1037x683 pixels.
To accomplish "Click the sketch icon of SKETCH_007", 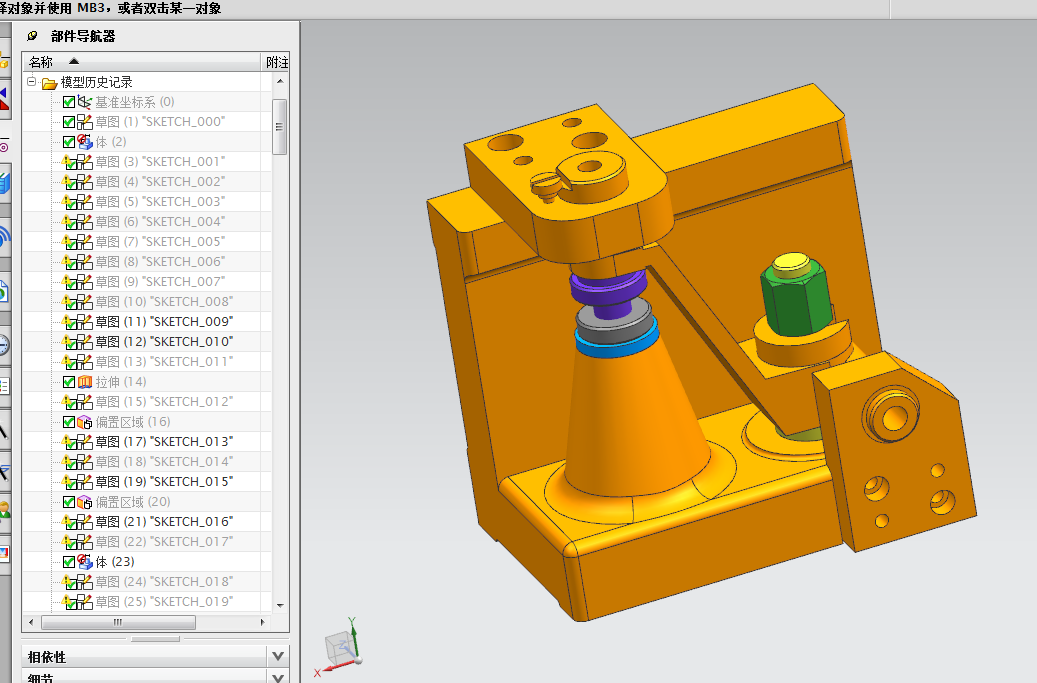I will click(x=85, y=282).
